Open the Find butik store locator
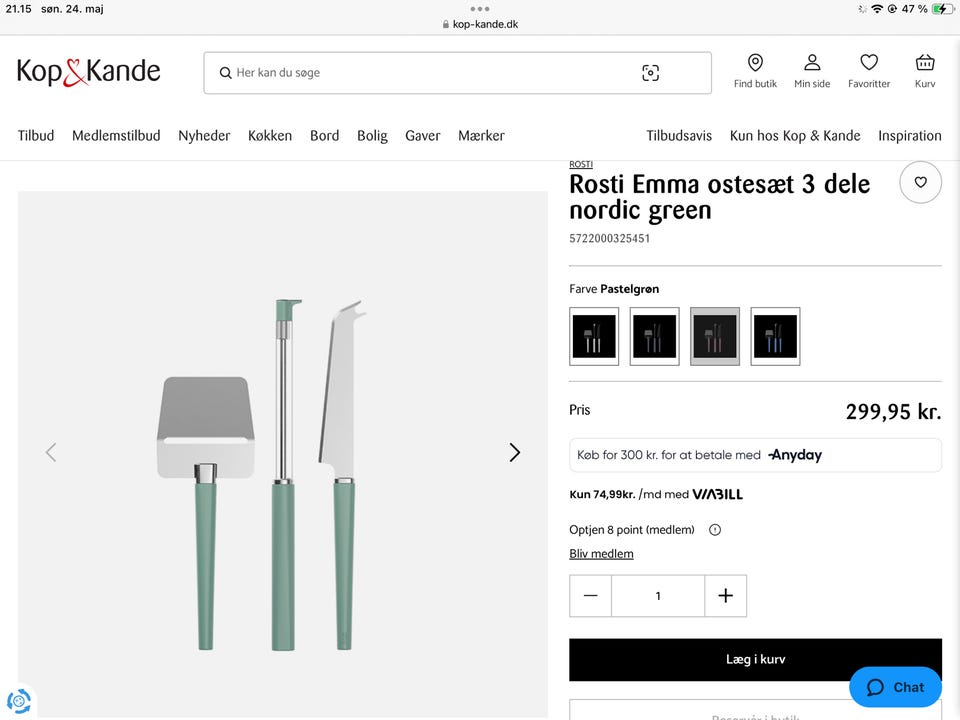 coord(755,71)
